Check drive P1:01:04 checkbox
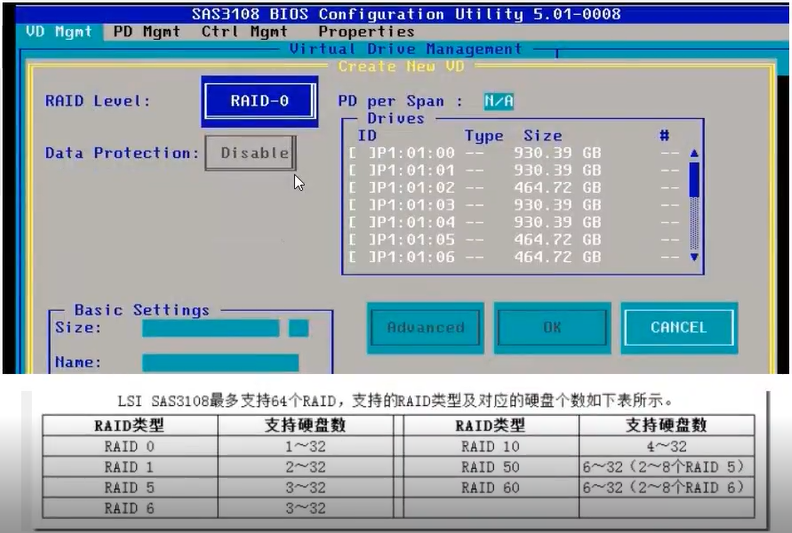The width and height of the screenshot is (792, 533). 361,222
